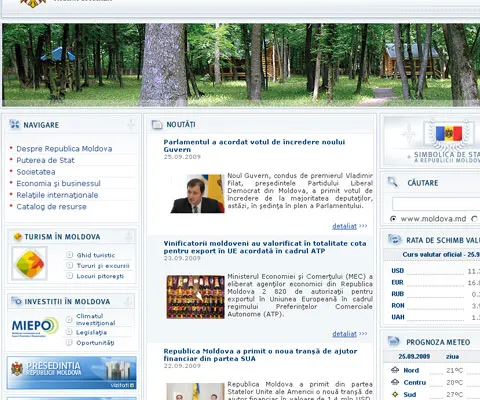Open Economia și businessul section
This screenshot has width=480, height=400.
[x=58, y=184]
